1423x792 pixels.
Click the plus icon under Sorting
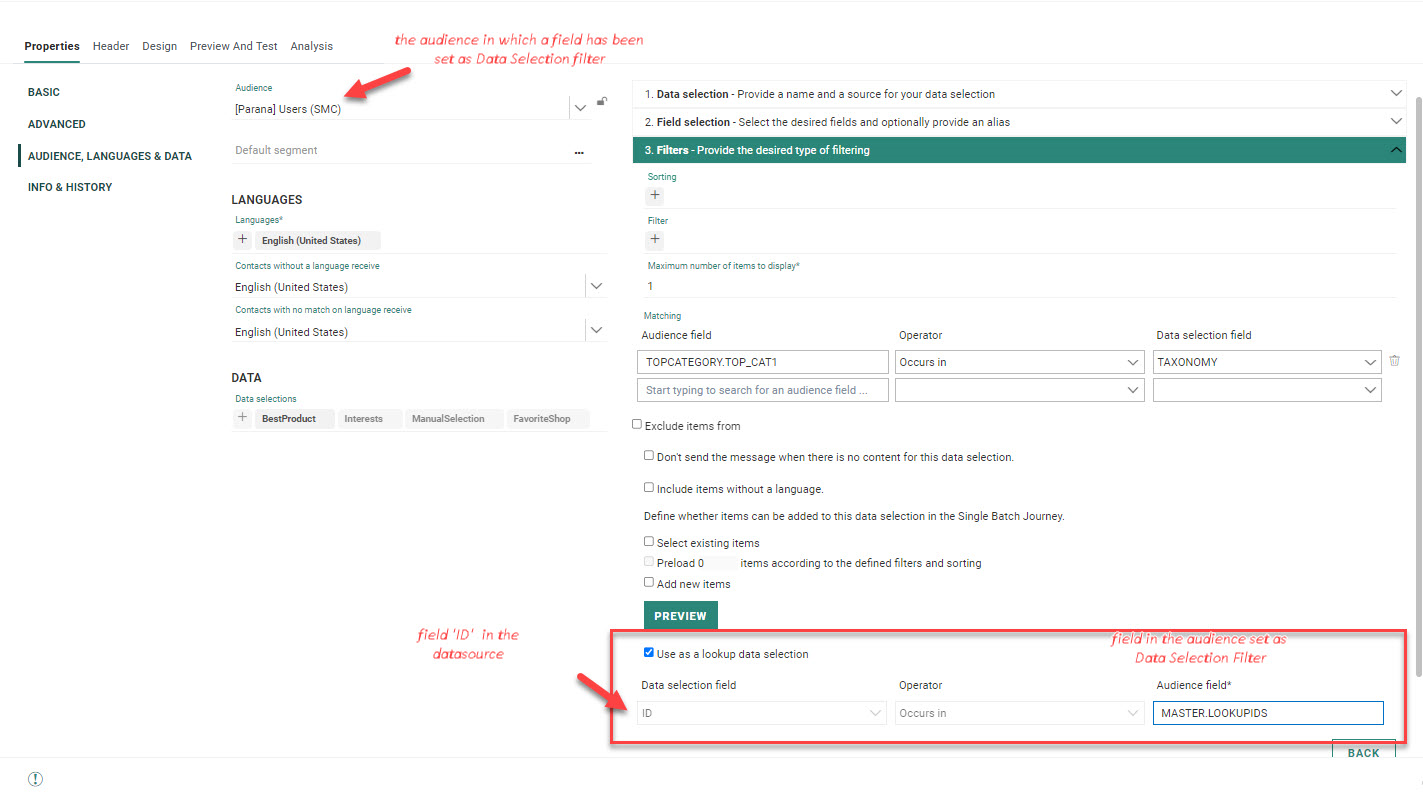tap(655, 196)
